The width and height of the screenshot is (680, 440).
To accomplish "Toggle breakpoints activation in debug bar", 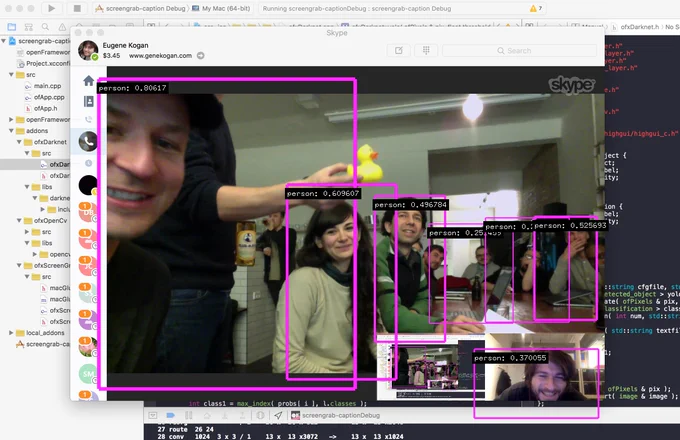I will [x=170, y=415].
